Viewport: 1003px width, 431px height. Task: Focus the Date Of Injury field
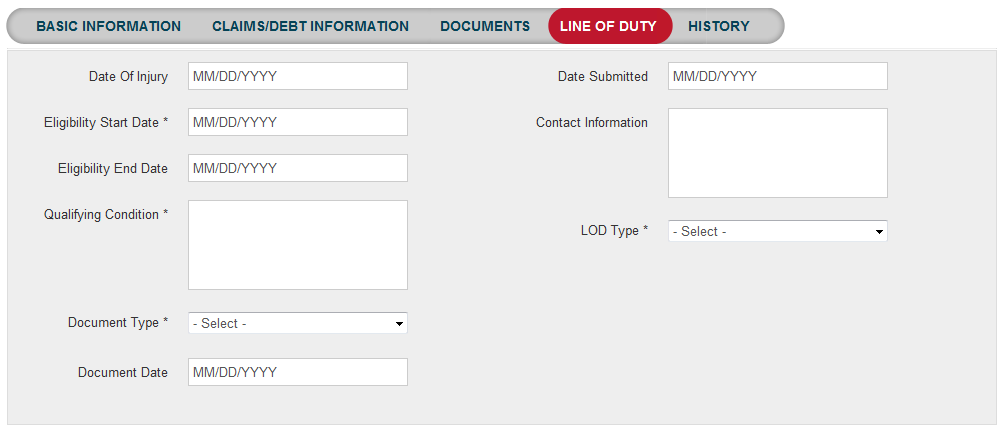(297, 76)
